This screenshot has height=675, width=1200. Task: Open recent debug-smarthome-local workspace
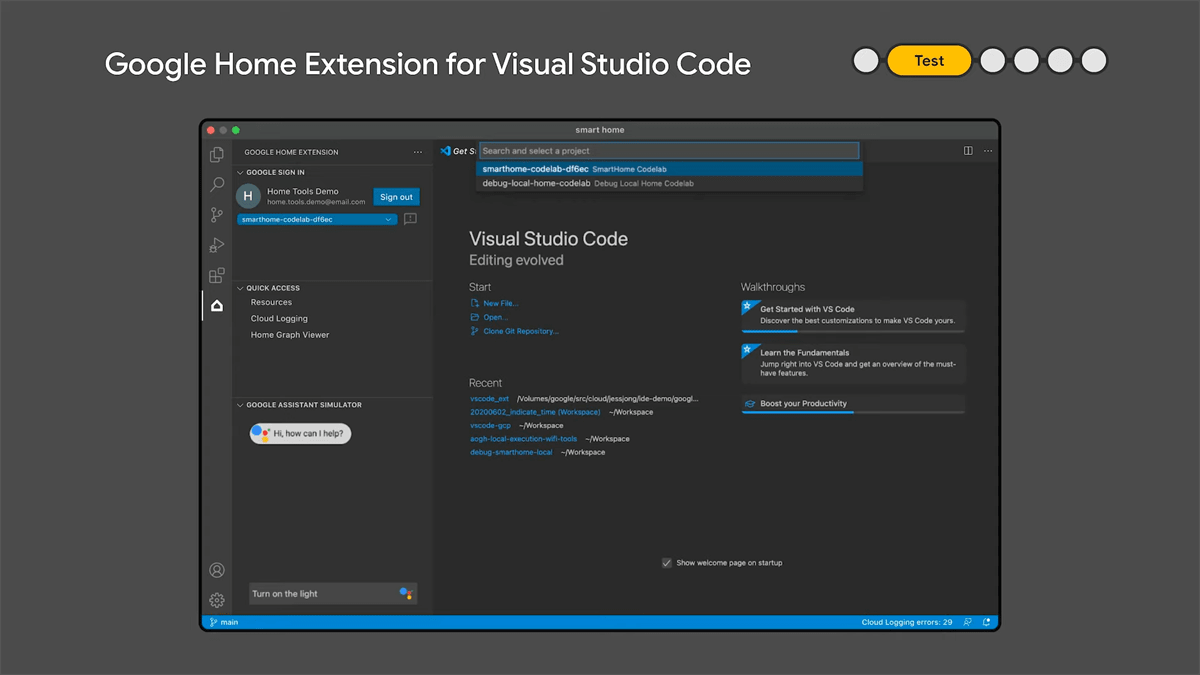click(511, 452)
